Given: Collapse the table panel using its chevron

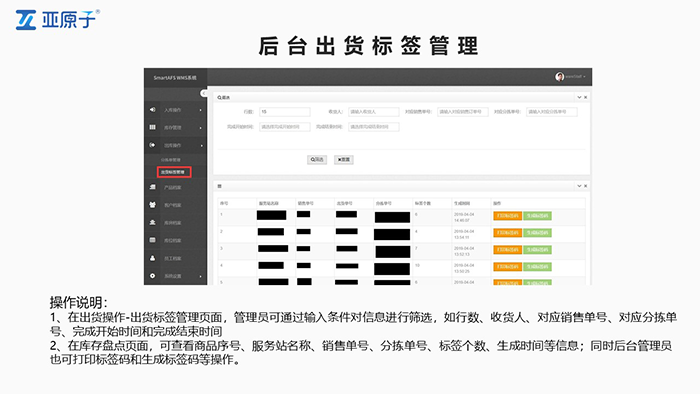Looking at the screenshot, I should pos(579,186).
